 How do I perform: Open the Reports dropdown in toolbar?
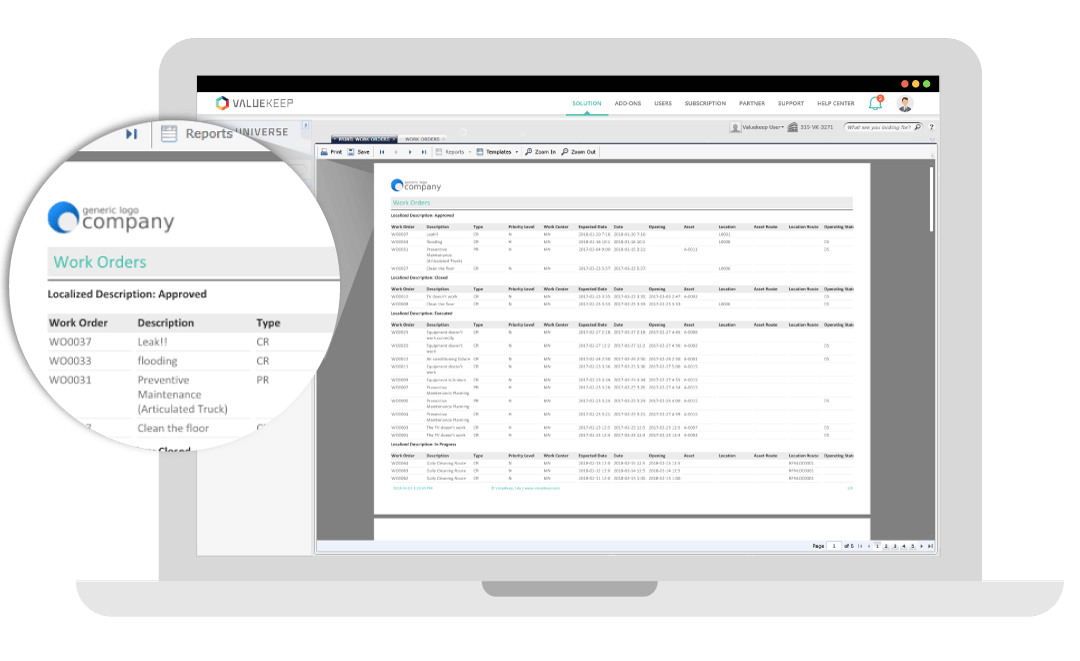pos(453,152)
